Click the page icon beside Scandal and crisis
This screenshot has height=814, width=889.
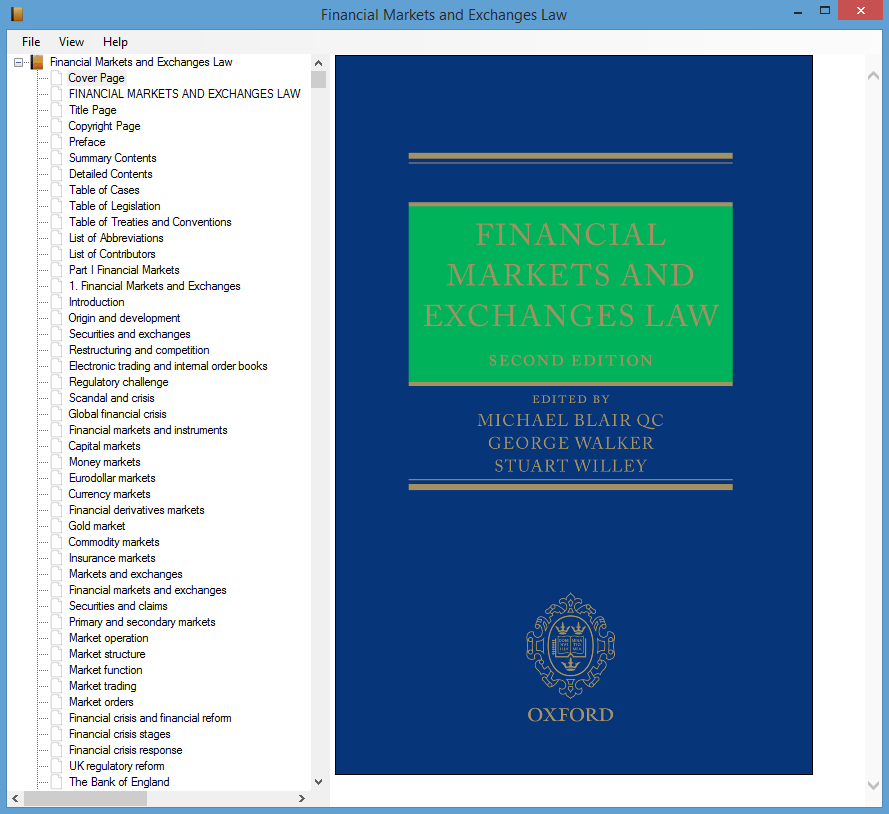57,398
